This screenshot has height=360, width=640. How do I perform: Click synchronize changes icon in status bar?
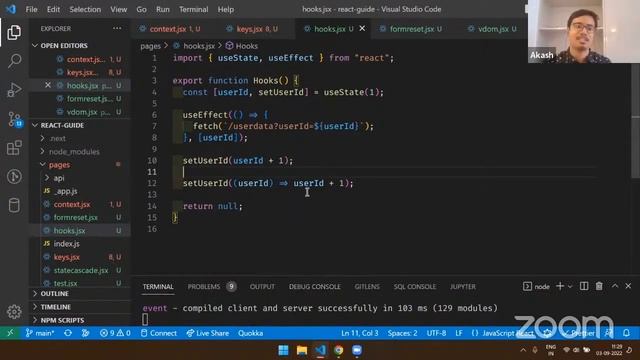(68, 333)
